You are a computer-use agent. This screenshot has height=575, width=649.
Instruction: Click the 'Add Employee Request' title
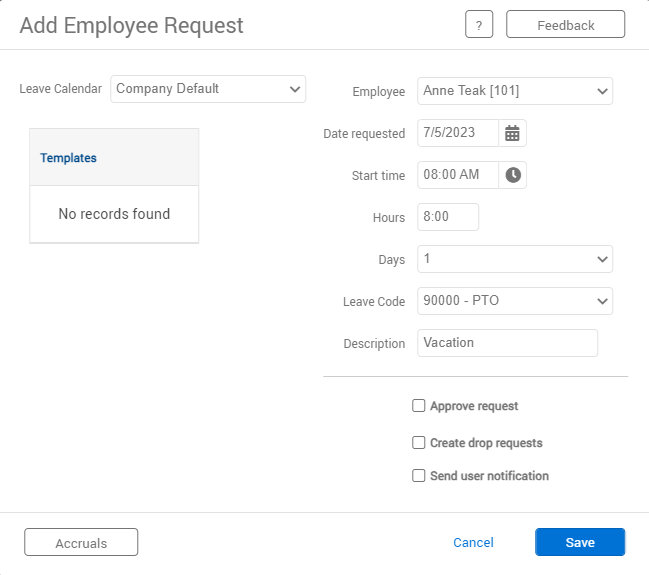[x=132, y=25]
